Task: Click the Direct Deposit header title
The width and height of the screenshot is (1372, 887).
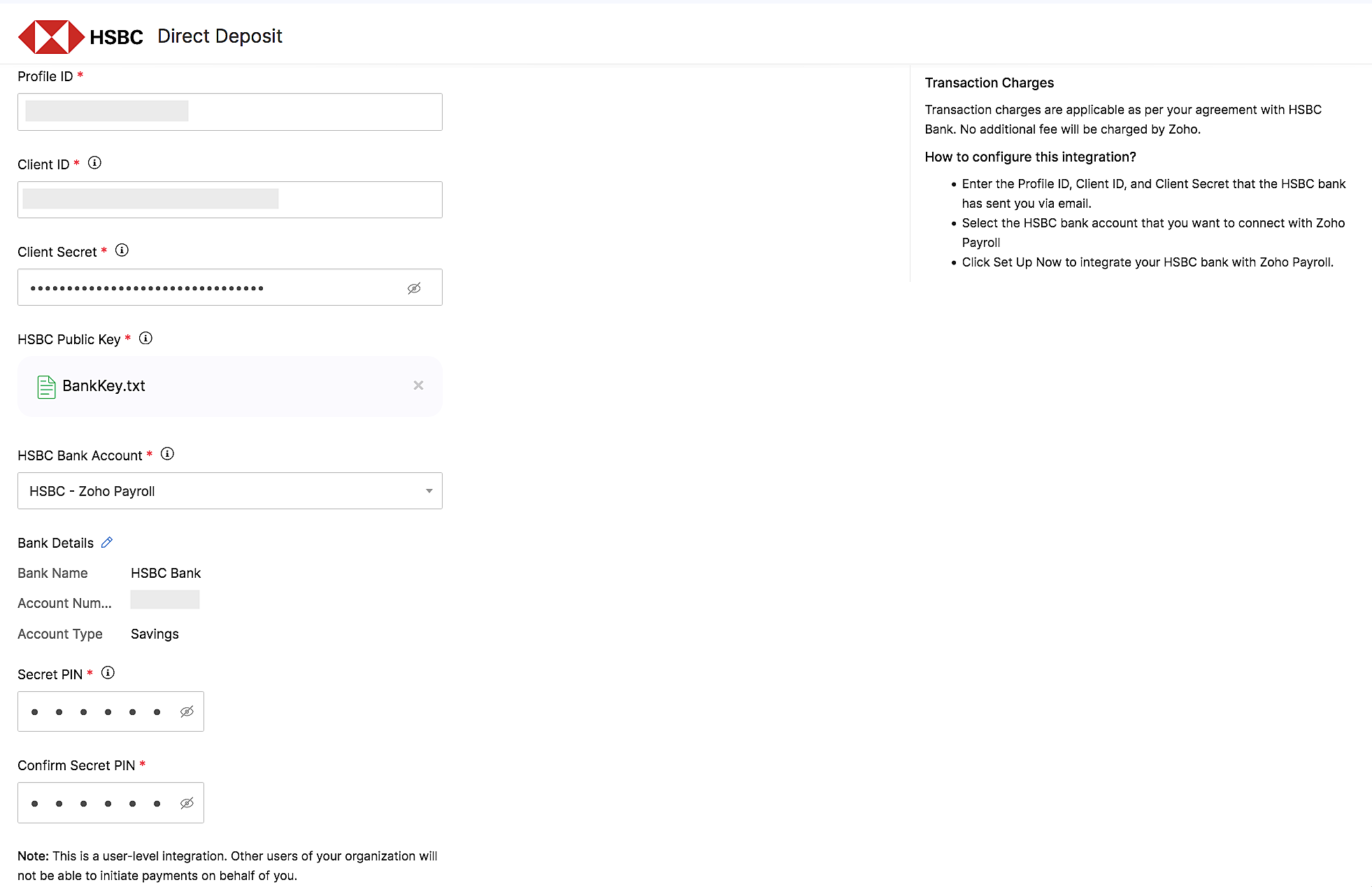Action: tap(219, 36)
